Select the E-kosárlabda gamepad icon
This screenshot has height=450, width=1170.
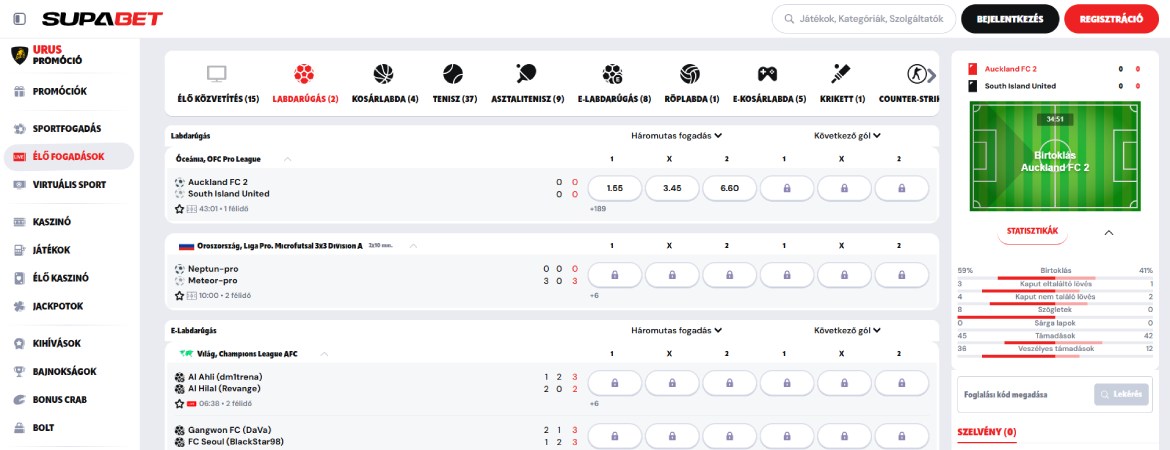[x=767, y=74]
